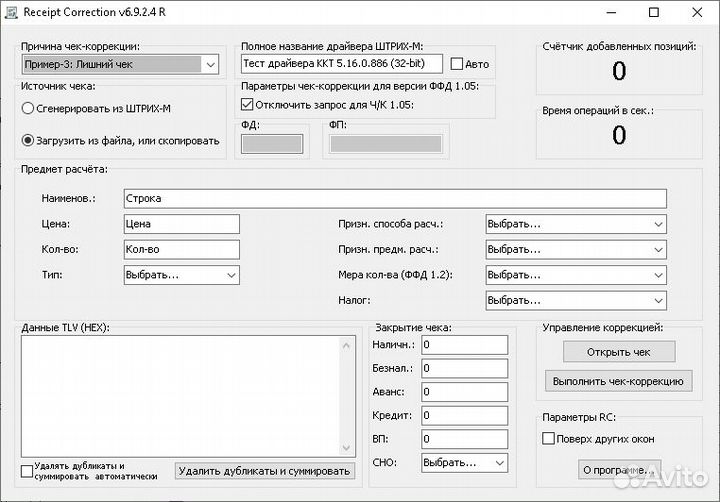Click the ШТРИХ-М driver name field
720x502 pixels.
[x=342, y=63]
